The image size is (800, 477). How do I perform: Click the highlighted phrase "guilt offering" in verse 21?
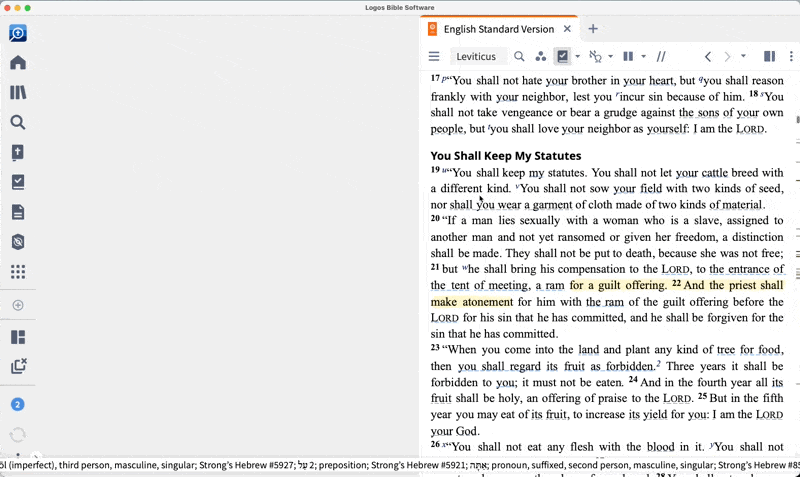[633, 285]
